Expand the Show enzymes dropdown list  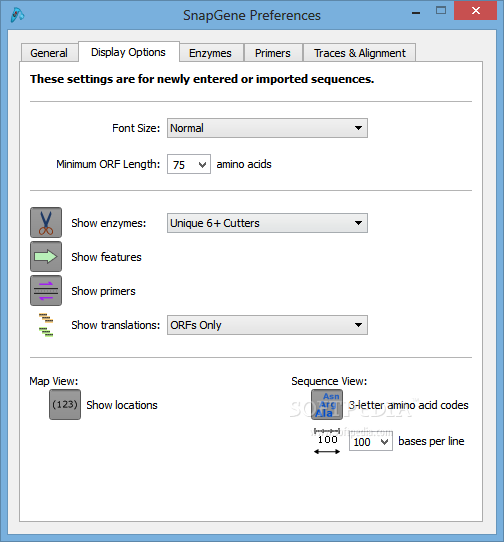tap(267, 223)
